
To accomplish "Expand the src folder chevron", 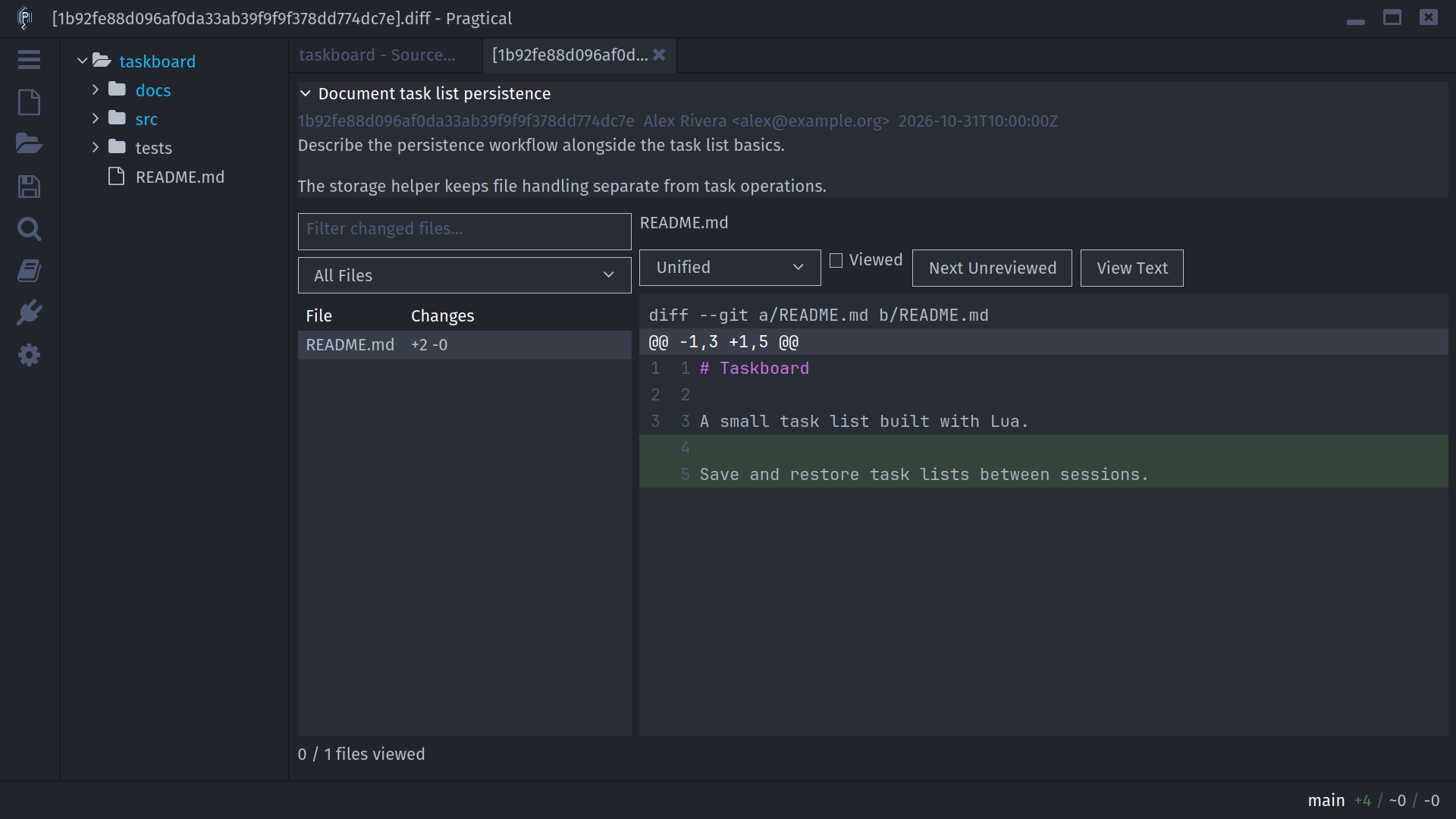I will pyautogui.click(x=96, y=118).
